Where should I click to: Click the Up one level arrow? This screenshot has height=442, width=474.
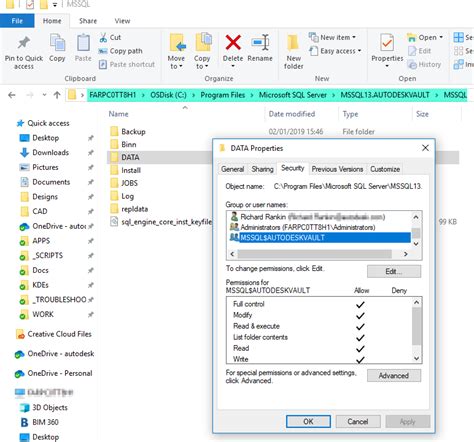click(x=57, y=95)
